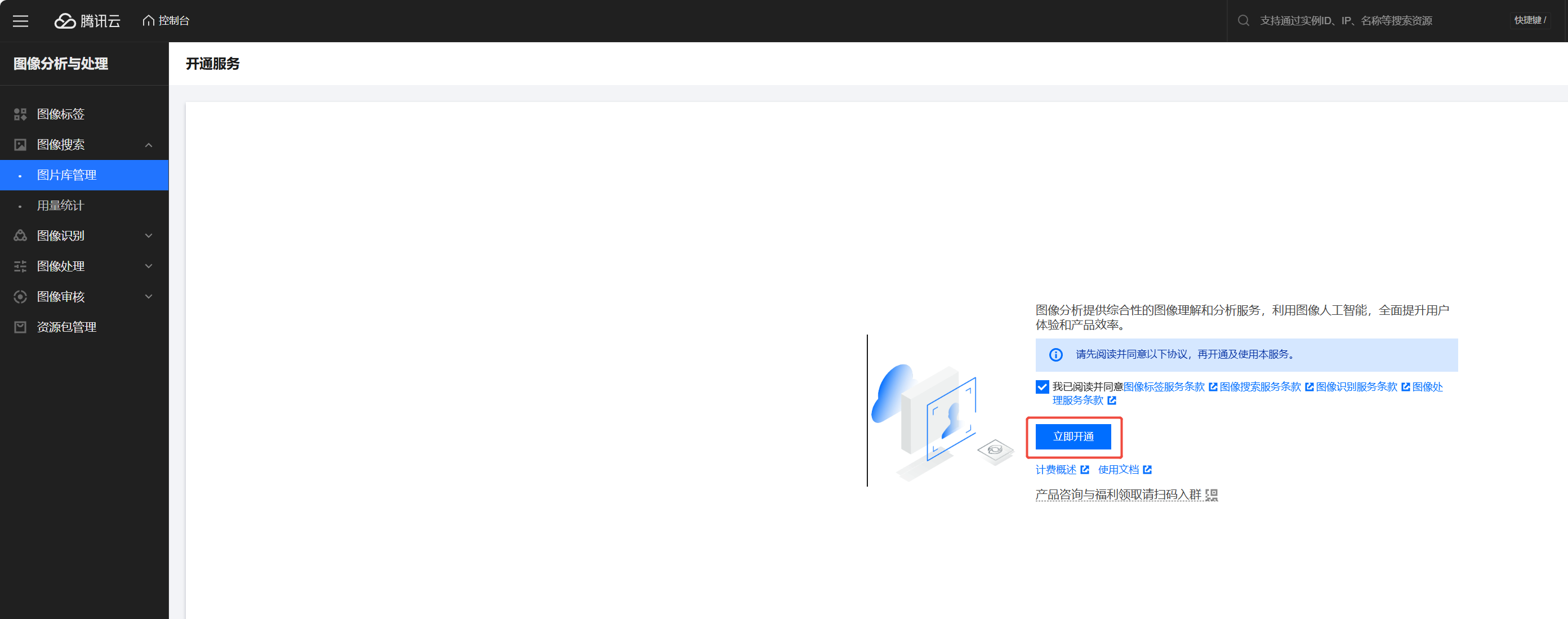The height and width of the screenshot is (619, 1568).
Task: Click external-link icon after 理服务条款
Action: coord(1111,400)
